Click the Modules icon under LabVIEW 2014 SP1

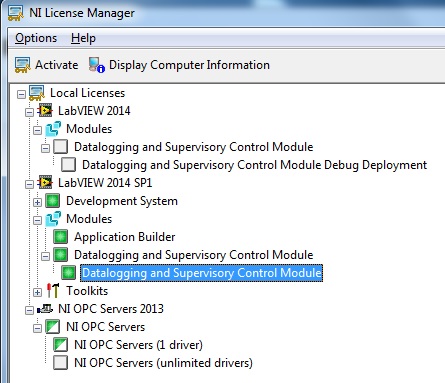(x=53, y=219)
